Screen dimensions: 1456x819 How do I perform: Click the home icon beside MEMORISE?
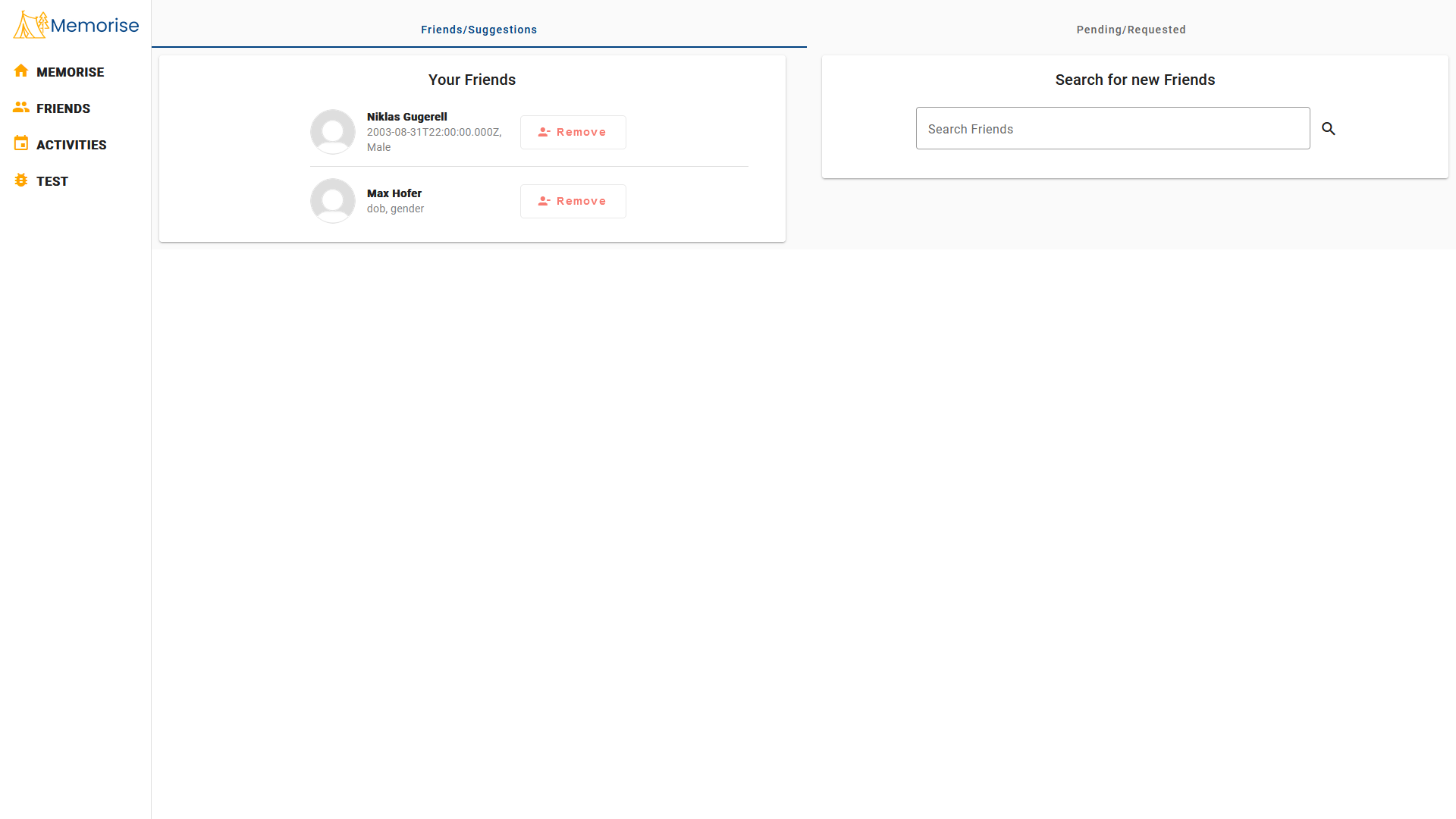[21, 71]
